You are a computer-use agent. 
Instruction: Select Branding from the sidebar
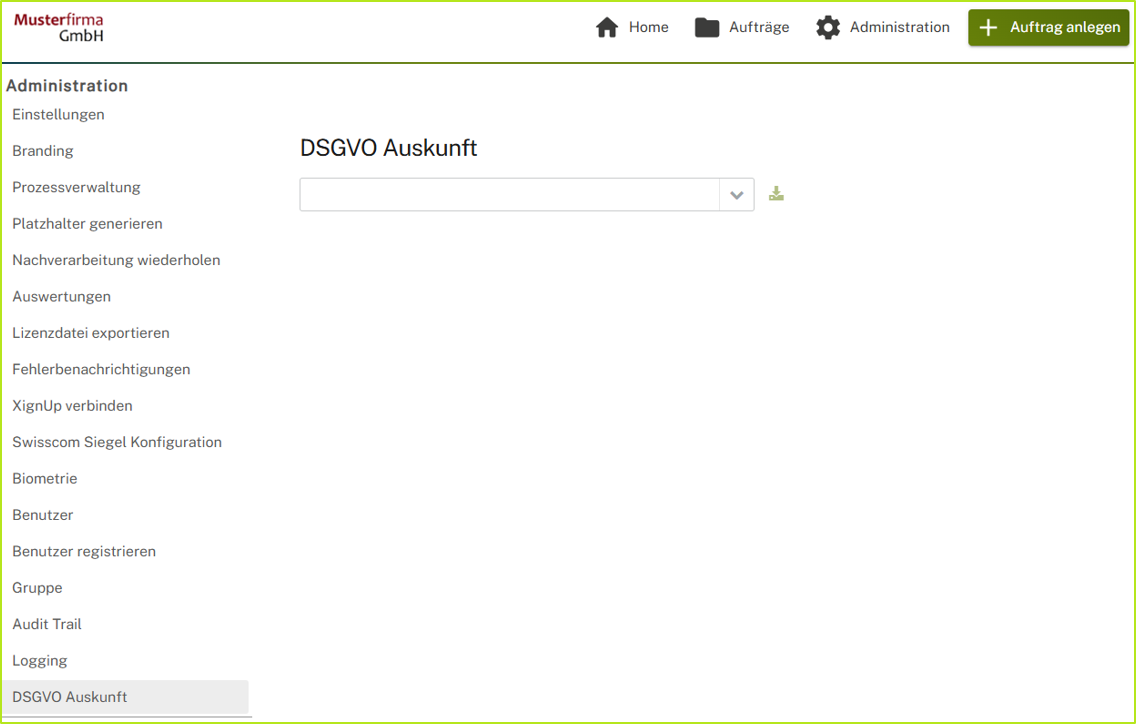[42, 150]
